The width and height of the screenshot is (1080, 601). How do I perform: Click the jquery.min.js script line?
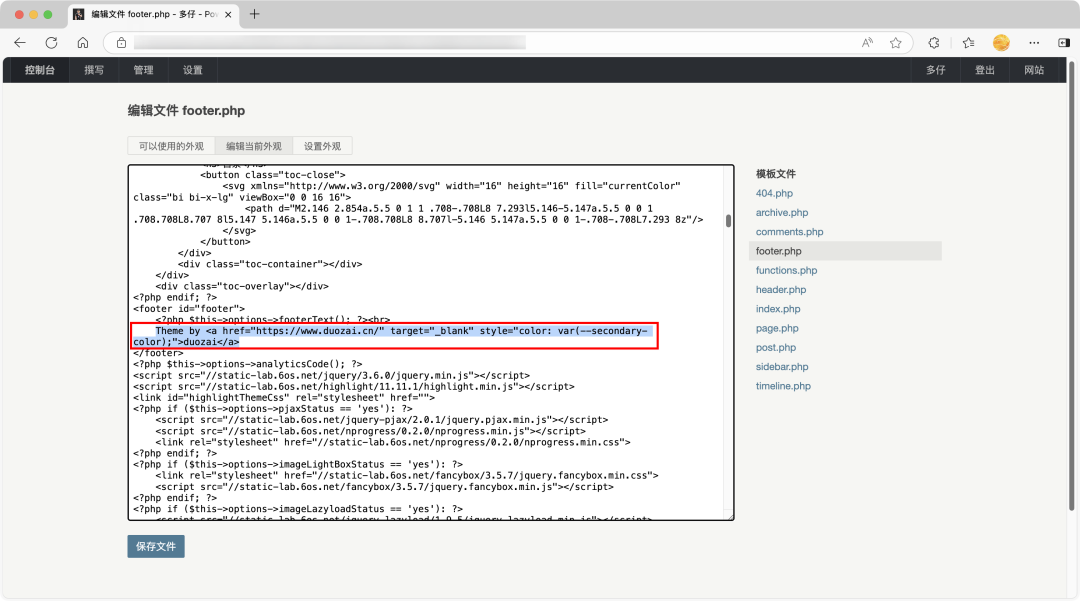331,375
